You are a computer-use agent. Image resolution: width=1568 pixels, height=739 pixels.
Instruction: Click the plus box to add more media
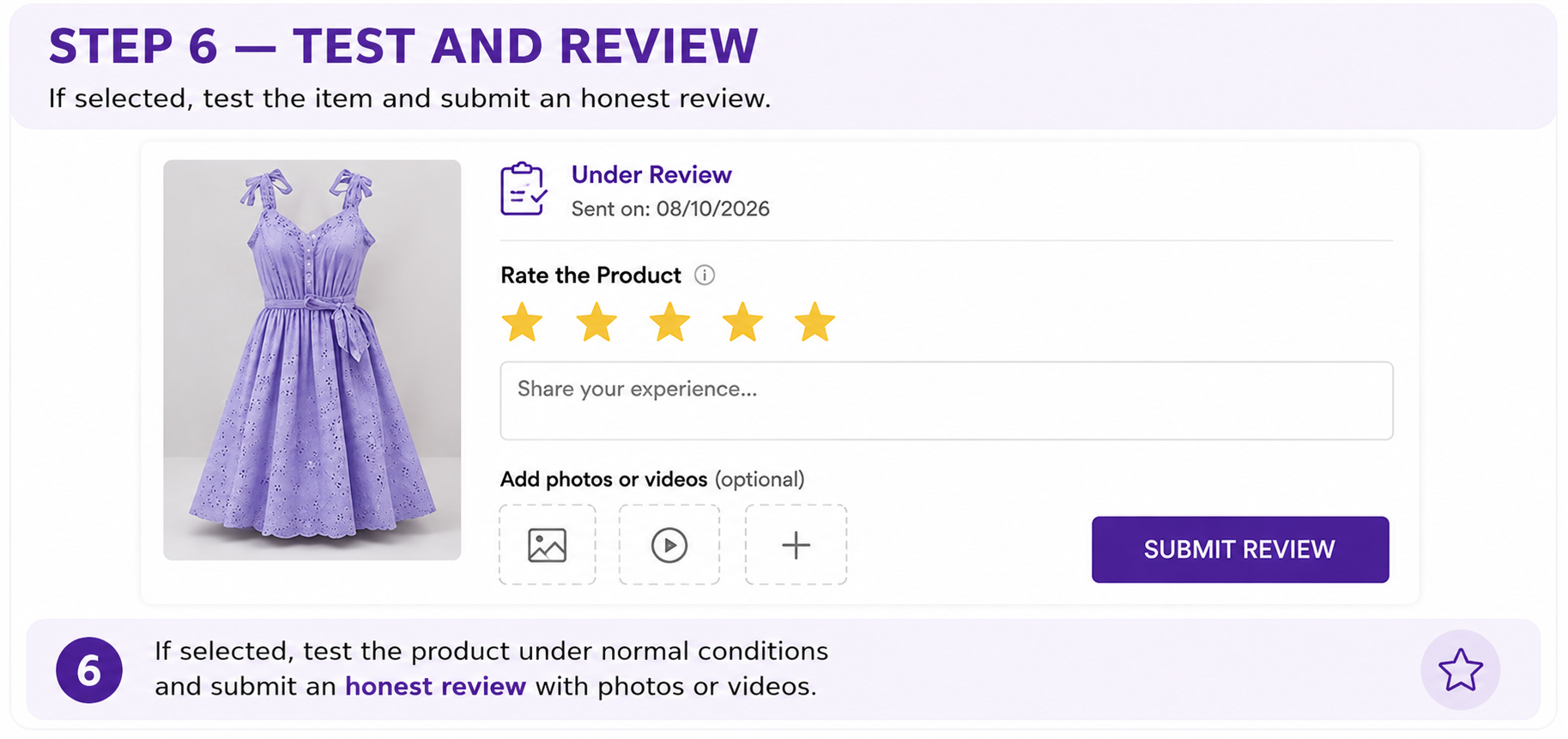796,545
